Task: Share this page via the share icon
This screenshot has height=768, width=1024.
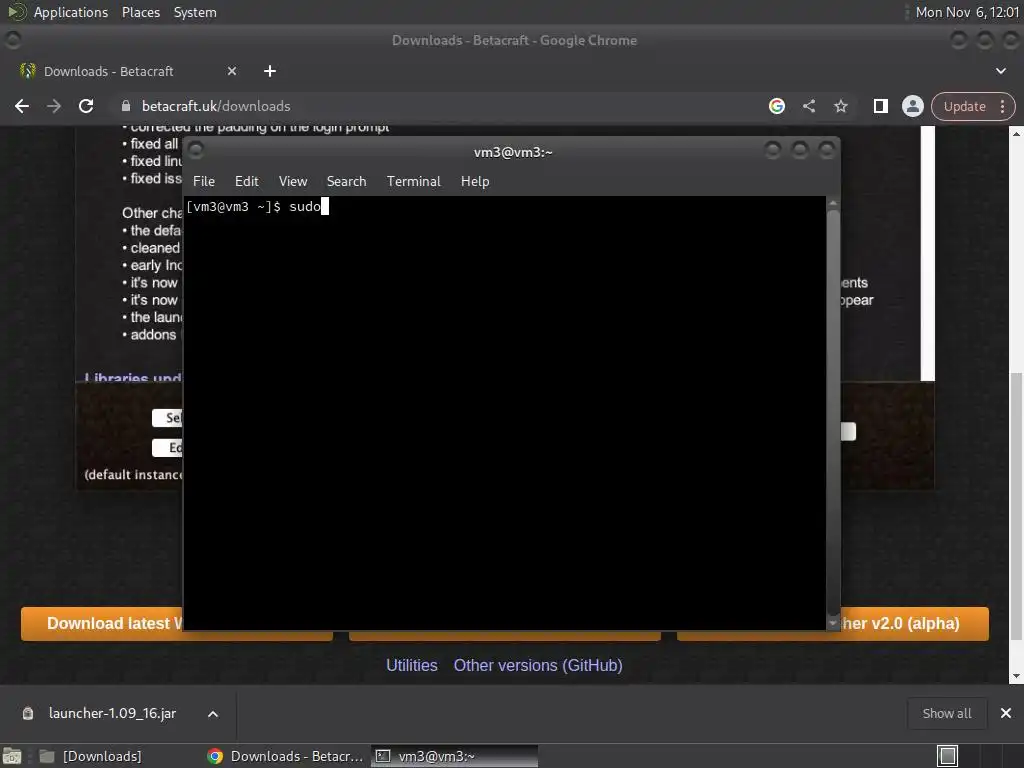Action: coord(808,106)
